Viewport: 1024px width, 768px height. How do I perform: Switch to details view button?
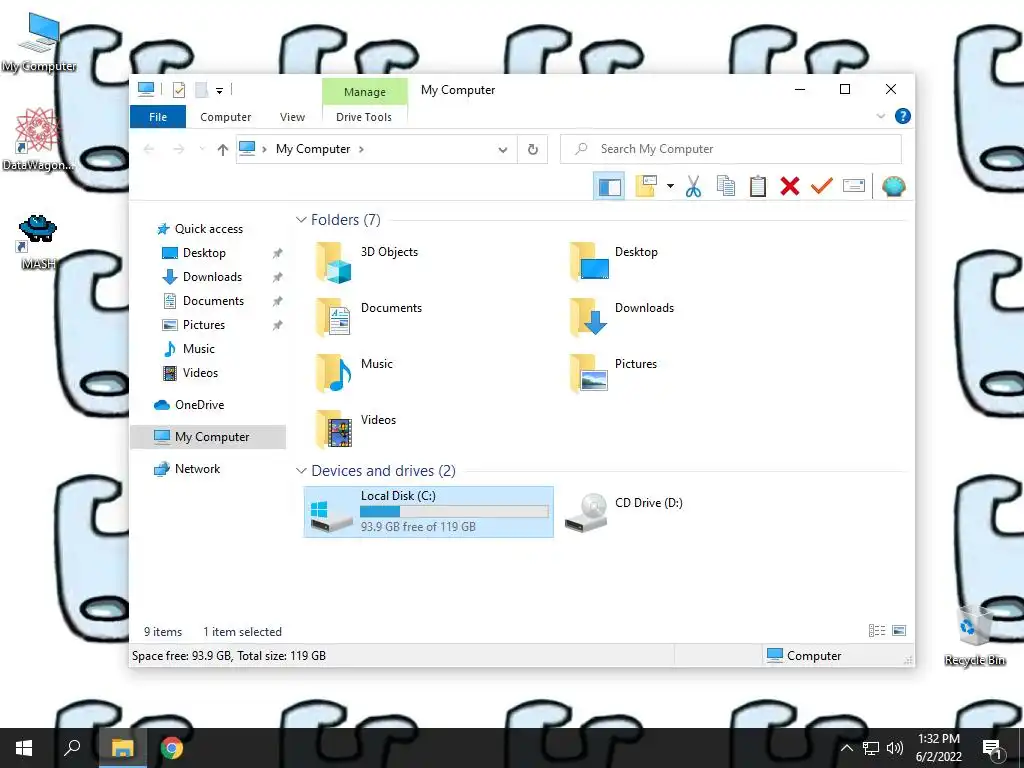(877, 631)
